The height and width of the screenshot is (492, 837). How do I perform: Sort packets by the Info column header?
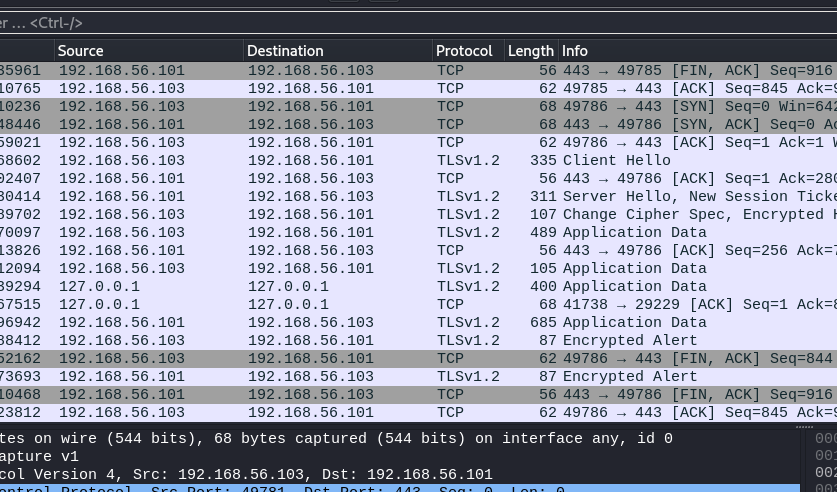tap(698, 51)
